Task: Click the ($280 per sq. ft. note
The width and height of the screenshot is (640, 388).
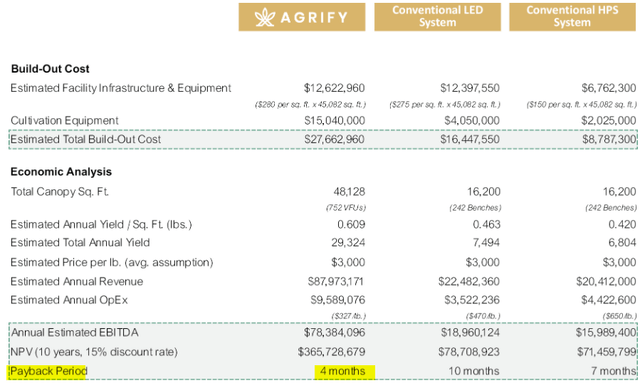Action: coord(310,105)
